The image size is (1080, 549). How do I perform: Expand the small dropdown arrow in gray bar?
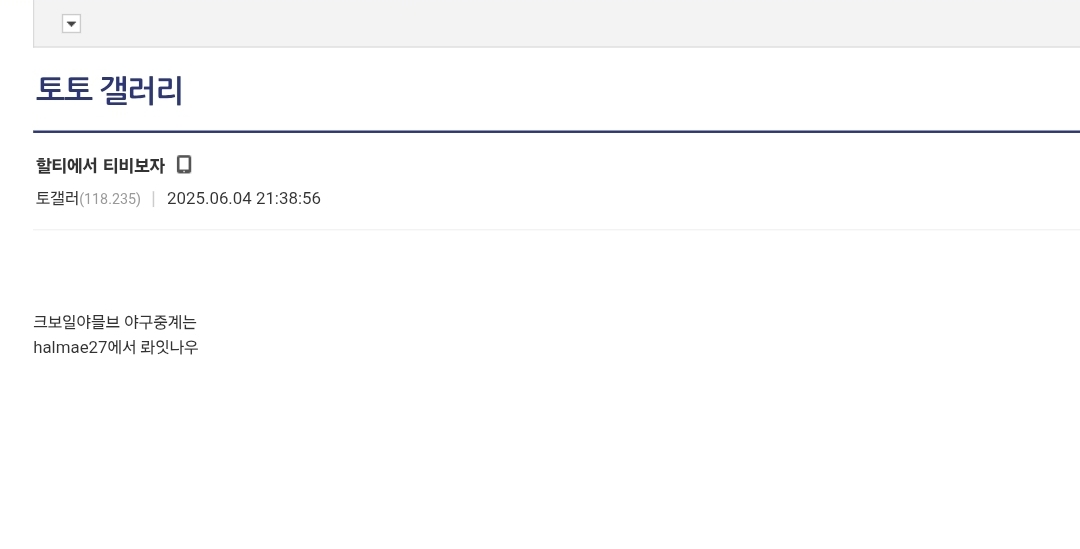pyautogui.click(x=71, y=24)
